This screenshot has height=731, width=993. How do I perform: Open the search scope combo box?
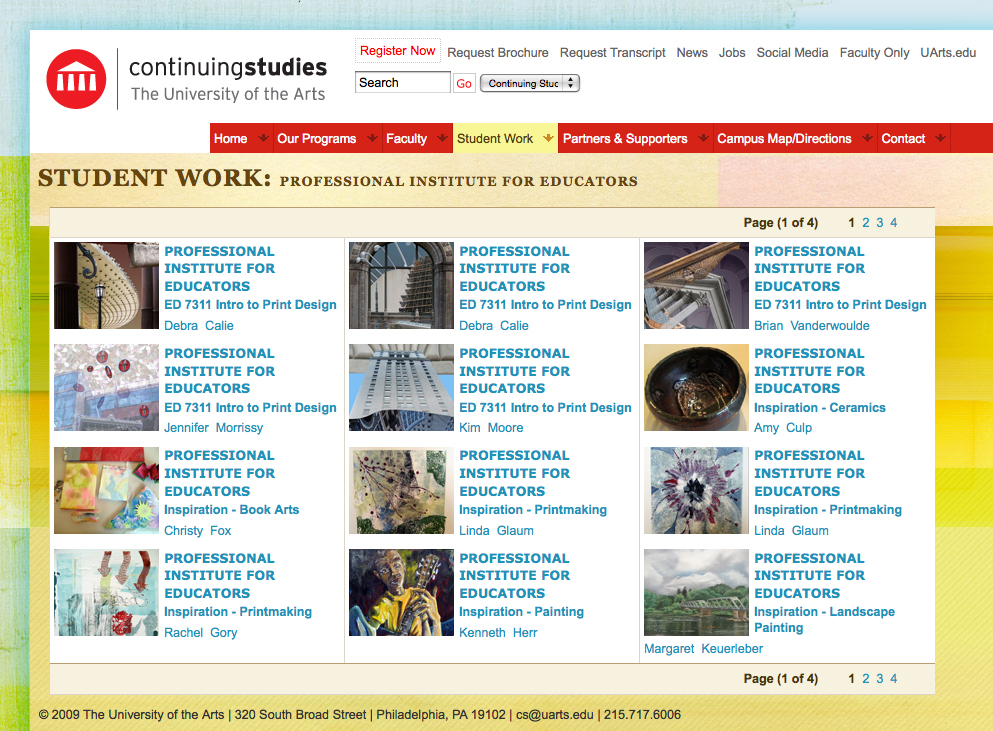pyautogui.click(x=529, y=84)
